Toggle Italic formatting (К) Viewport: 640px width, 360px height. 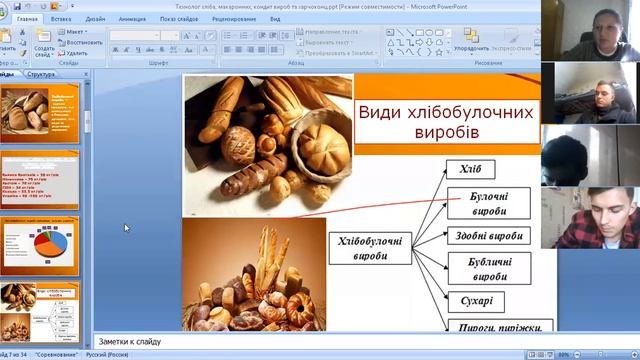pyautogui.click(x=127, y=50)
